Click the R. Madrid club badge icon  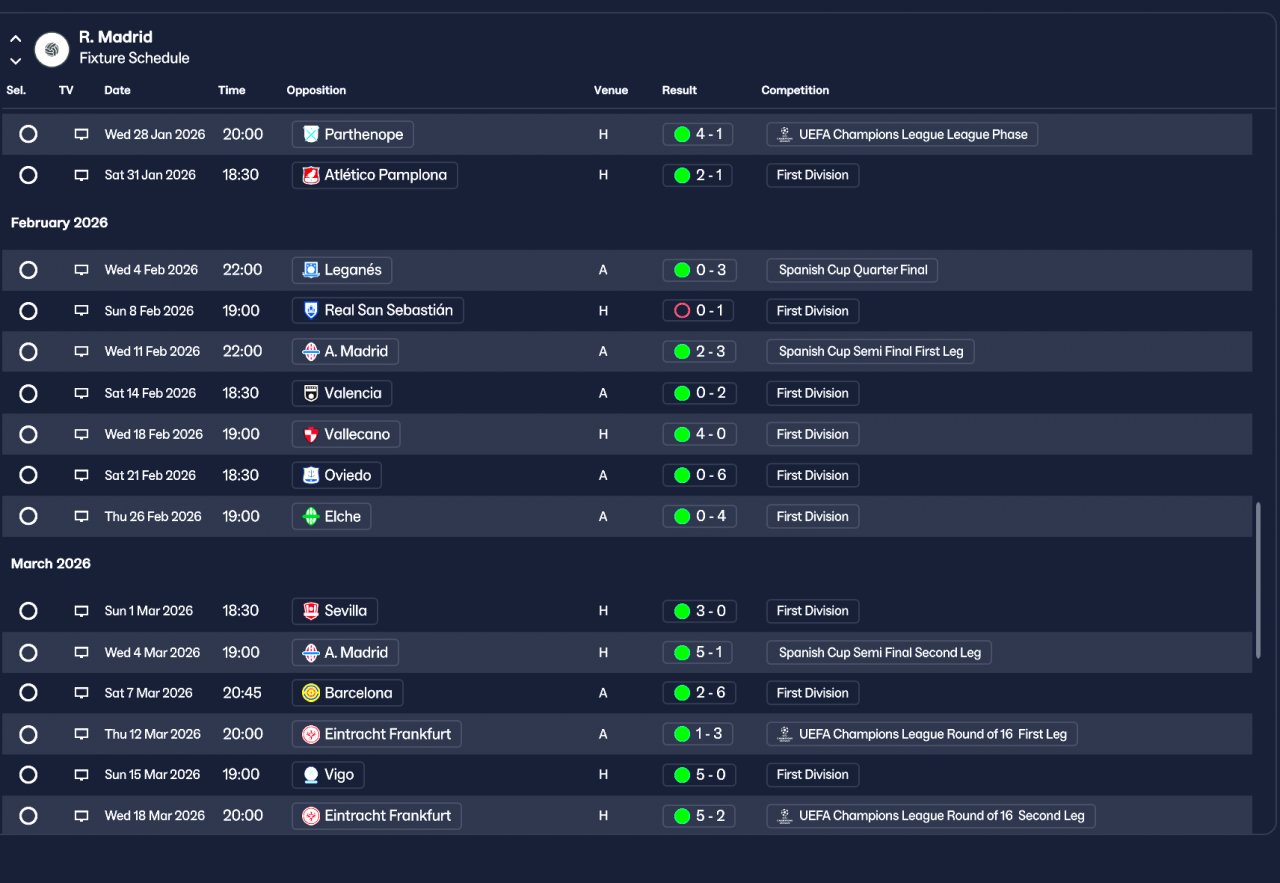click(x=52, y=49)
